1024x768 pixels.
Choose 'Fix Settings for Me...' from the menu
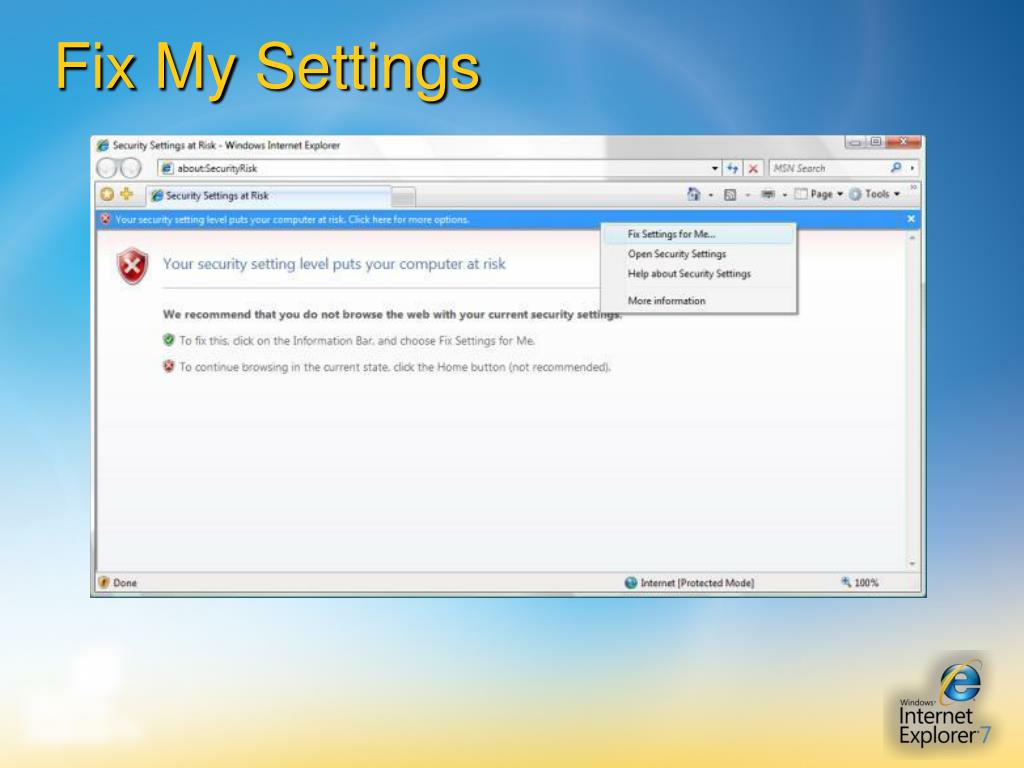[698, 234]
